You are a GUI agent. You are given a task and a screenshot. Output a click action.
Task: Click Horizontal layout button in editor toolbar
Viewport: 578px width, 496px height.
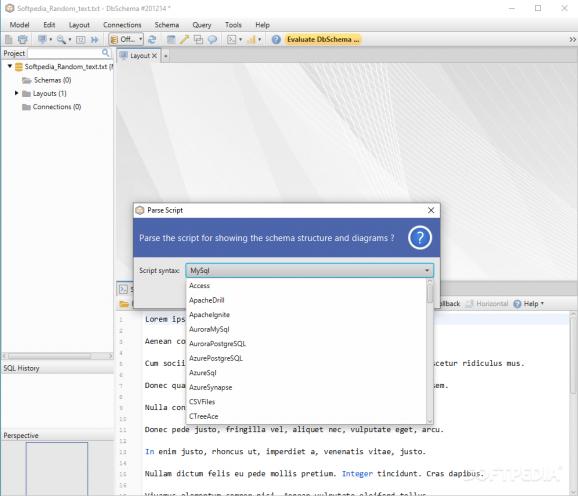487,304
